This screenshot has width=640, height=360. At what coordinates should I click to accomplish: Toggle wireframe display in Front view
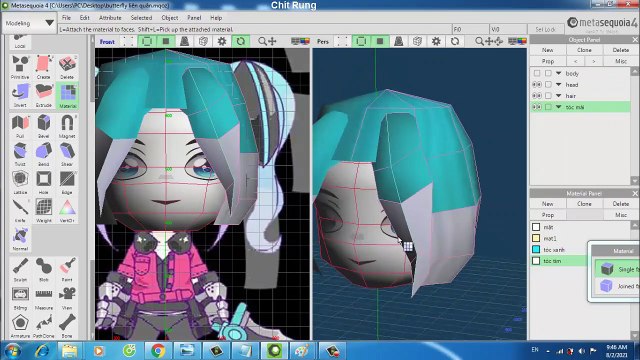click(x=147, y=41)
